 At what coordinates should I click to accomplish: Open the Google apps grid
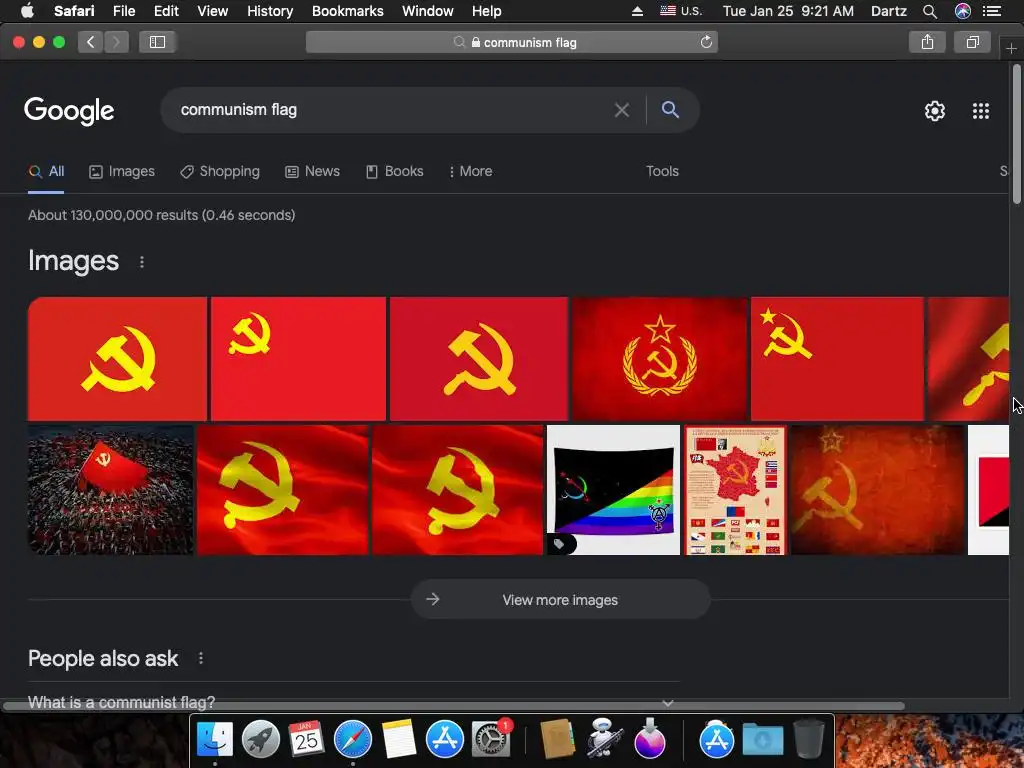981,111
